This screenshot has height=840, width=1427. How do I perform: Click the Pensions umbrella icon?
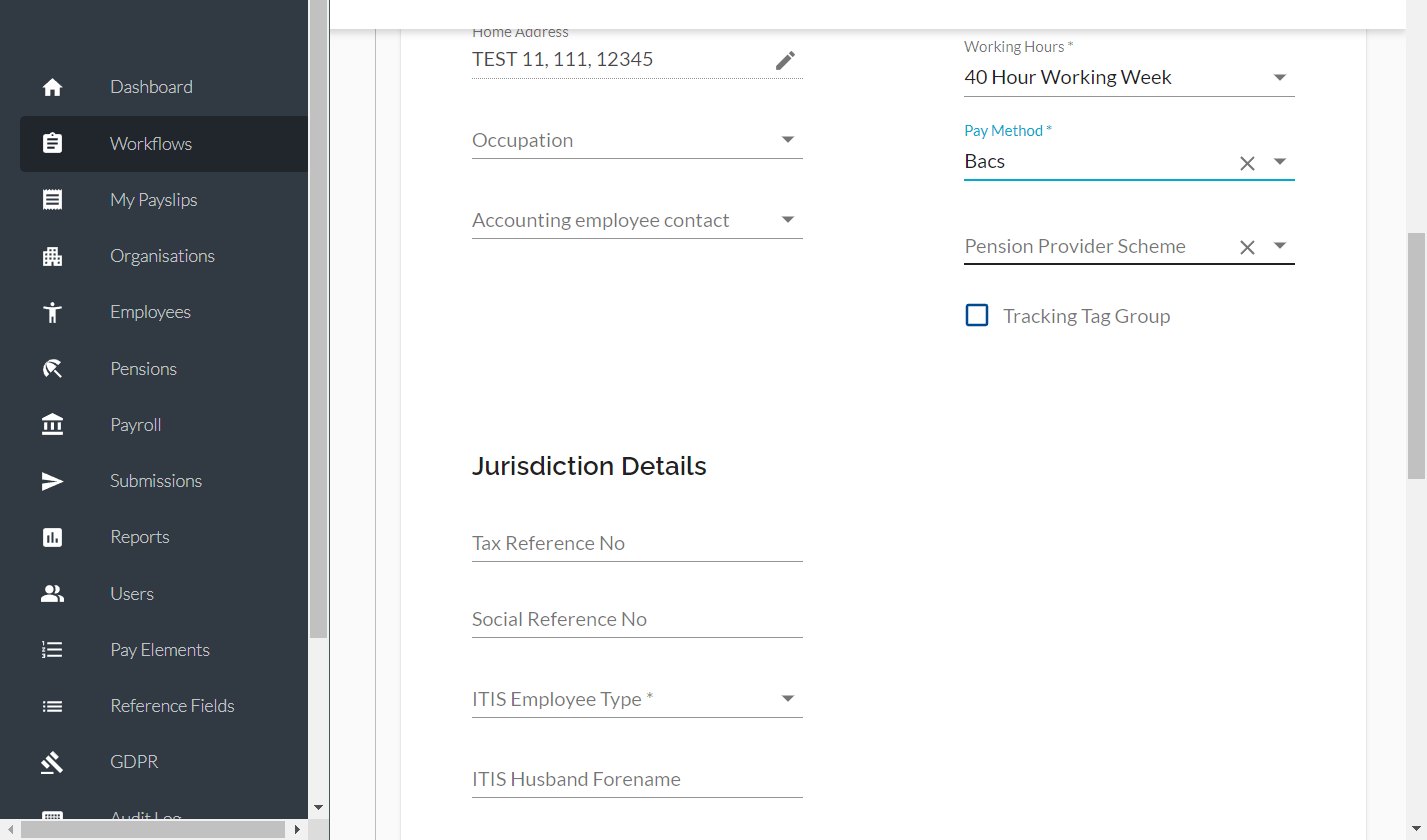tap(53, 369)
